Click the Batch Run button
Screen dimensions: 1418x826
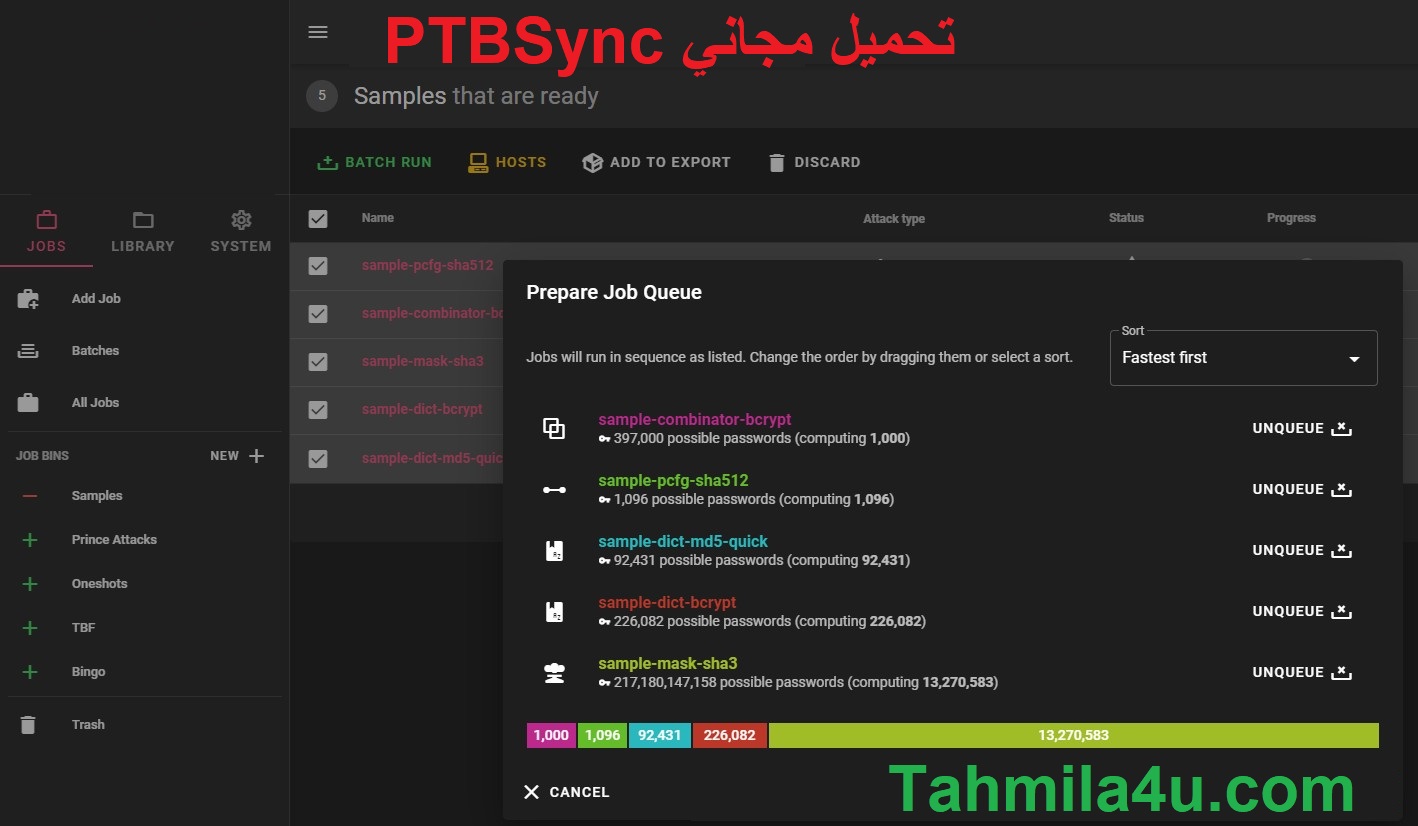374,162
